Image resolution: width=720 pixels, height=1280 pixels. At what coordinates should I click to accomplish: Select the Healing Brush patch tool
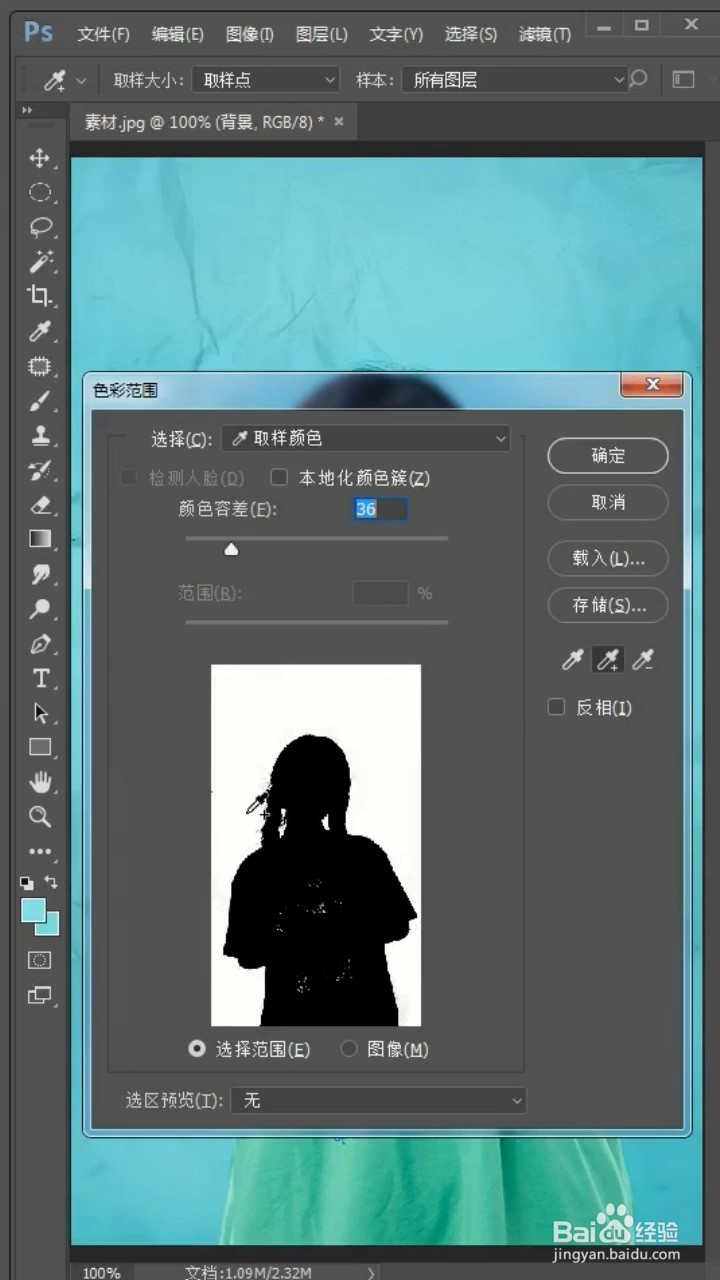(40, 366)
